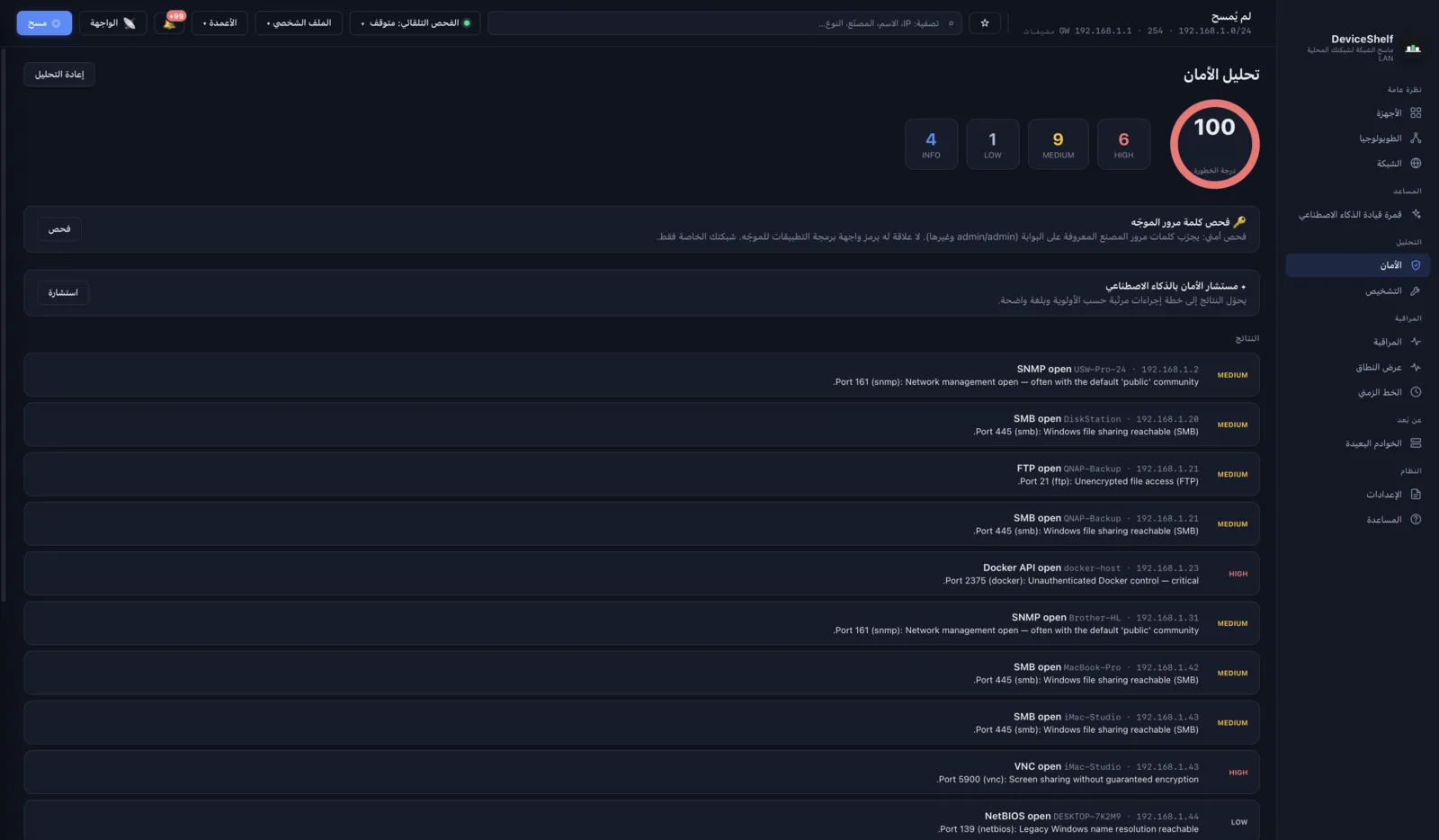
Task: Open the الإعدادات settings menu item
Action: (x=1358, y=495)
